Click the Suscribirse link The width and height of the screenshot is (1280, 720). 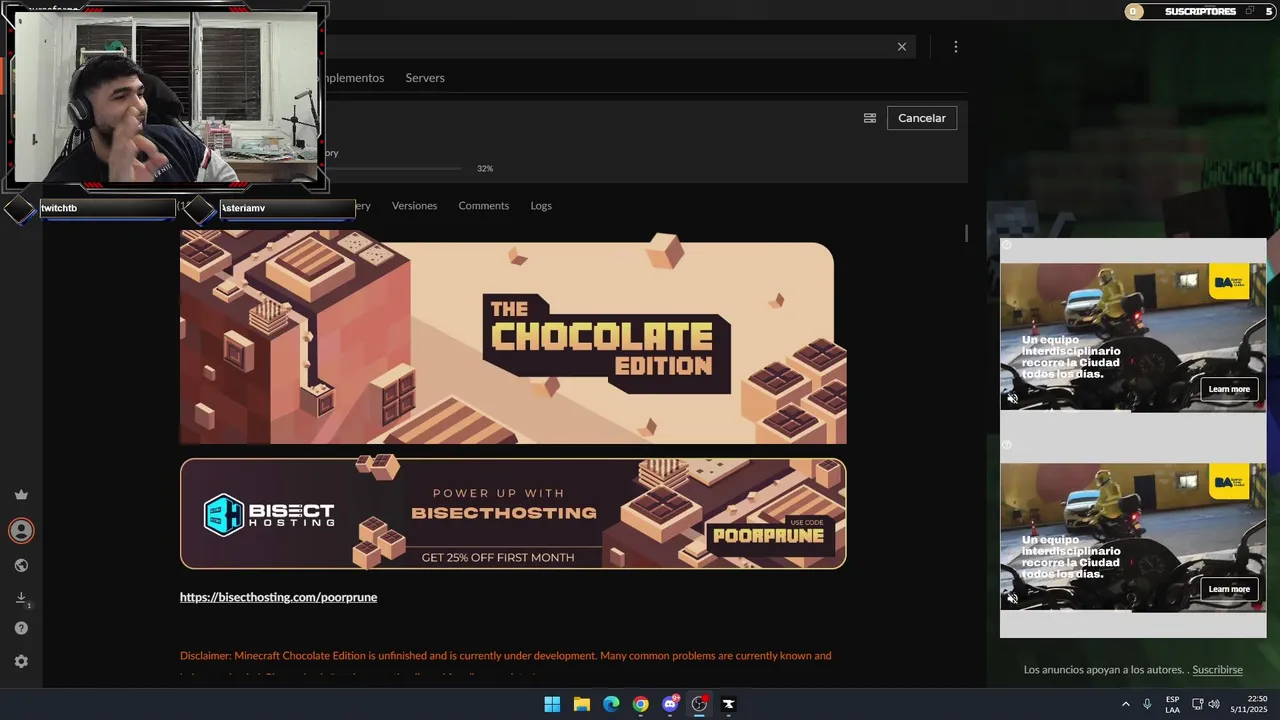click(x=1217, y=670)
